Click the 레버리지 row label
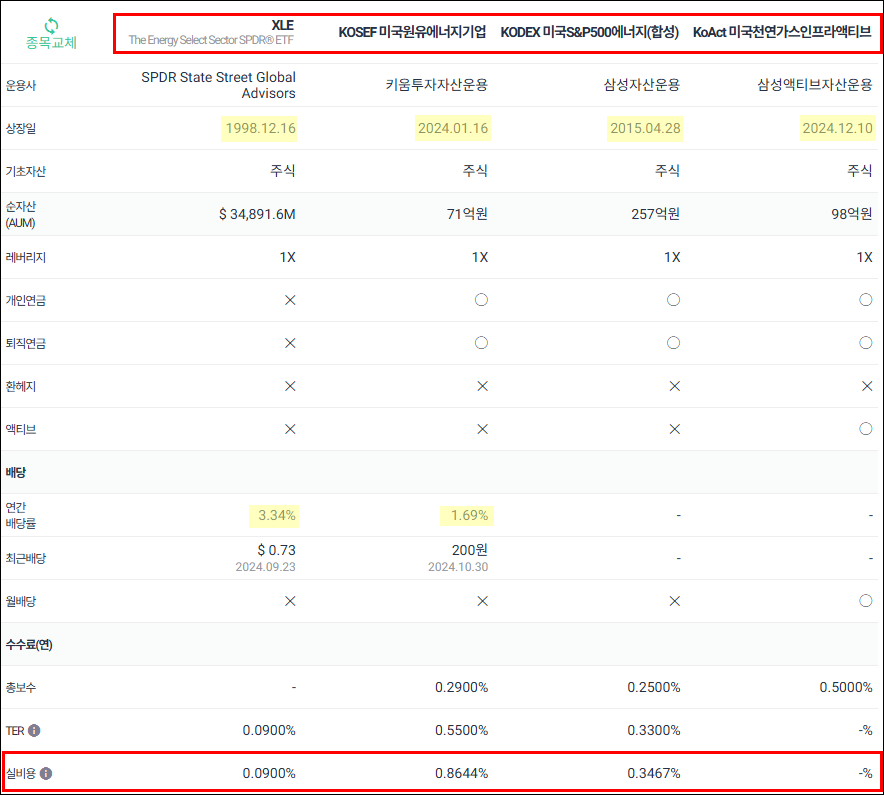 [25, 257]
